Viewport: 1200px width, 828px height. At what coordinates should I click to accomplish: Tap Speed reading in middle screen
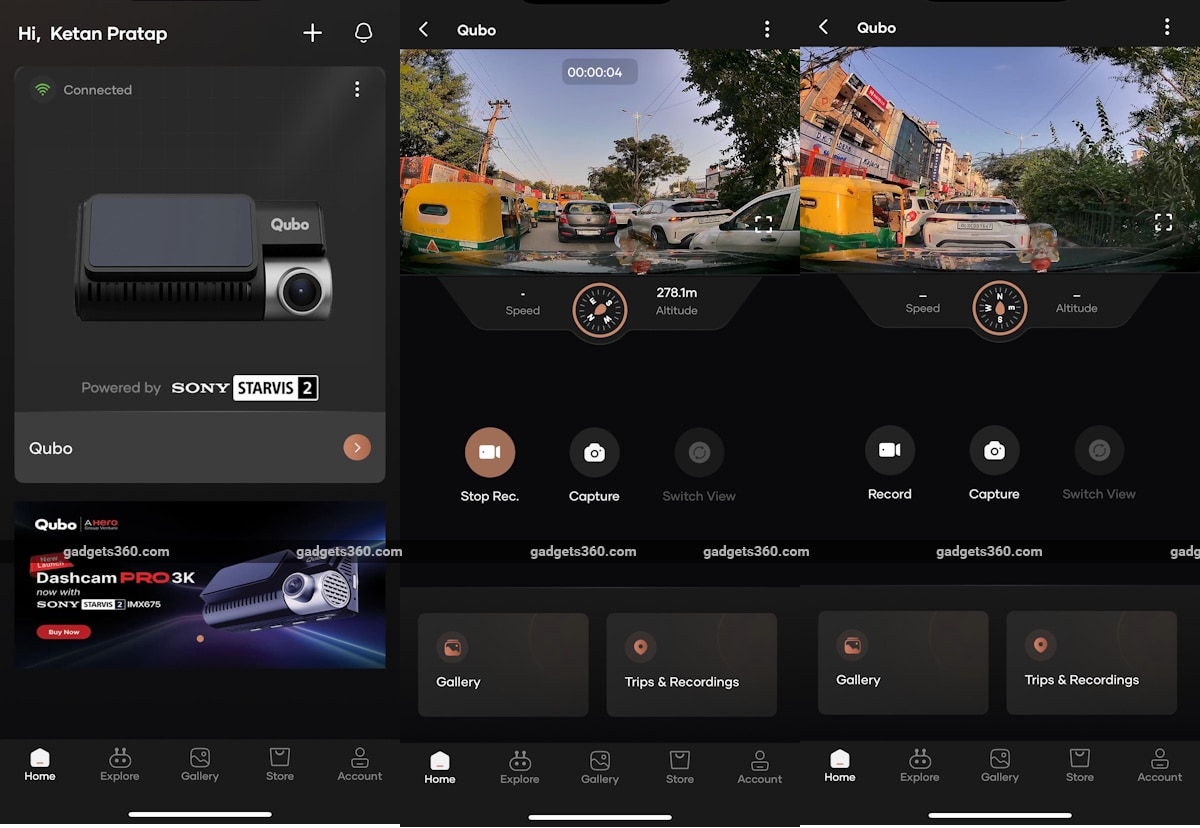pyautogui.click(x=522, y=302)
